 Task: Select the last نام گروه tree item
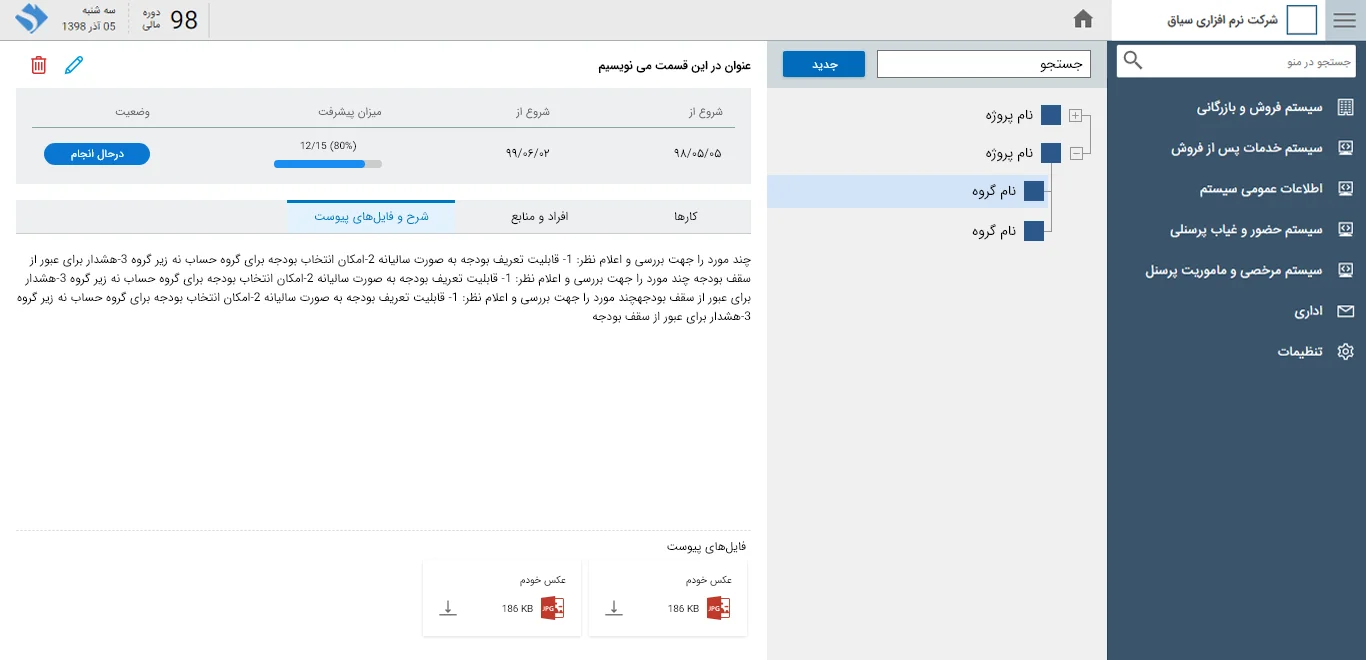994,231
